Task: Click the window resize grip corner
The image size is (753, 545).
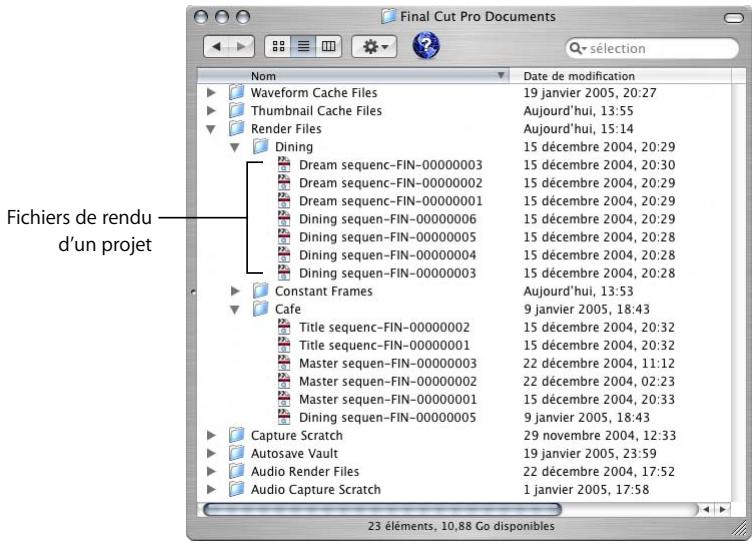Action: [x=739, y=529]
